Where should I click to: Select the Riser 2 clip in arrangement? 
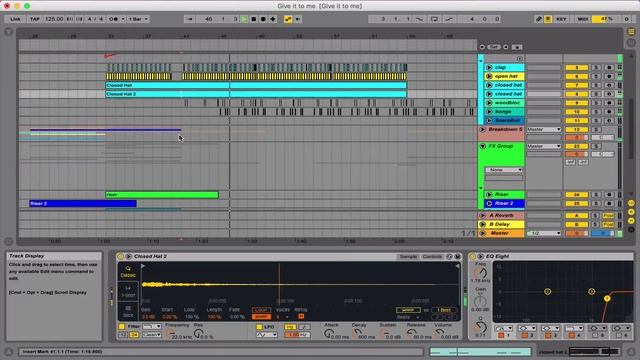click(x=83, y=203)
